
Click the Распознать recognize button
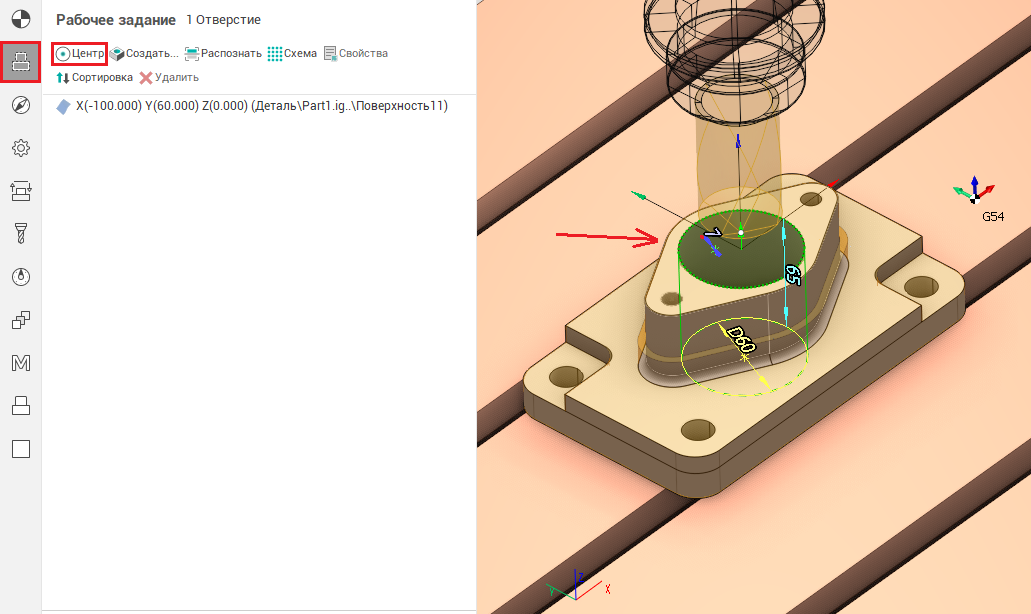[x=223, y=53]
